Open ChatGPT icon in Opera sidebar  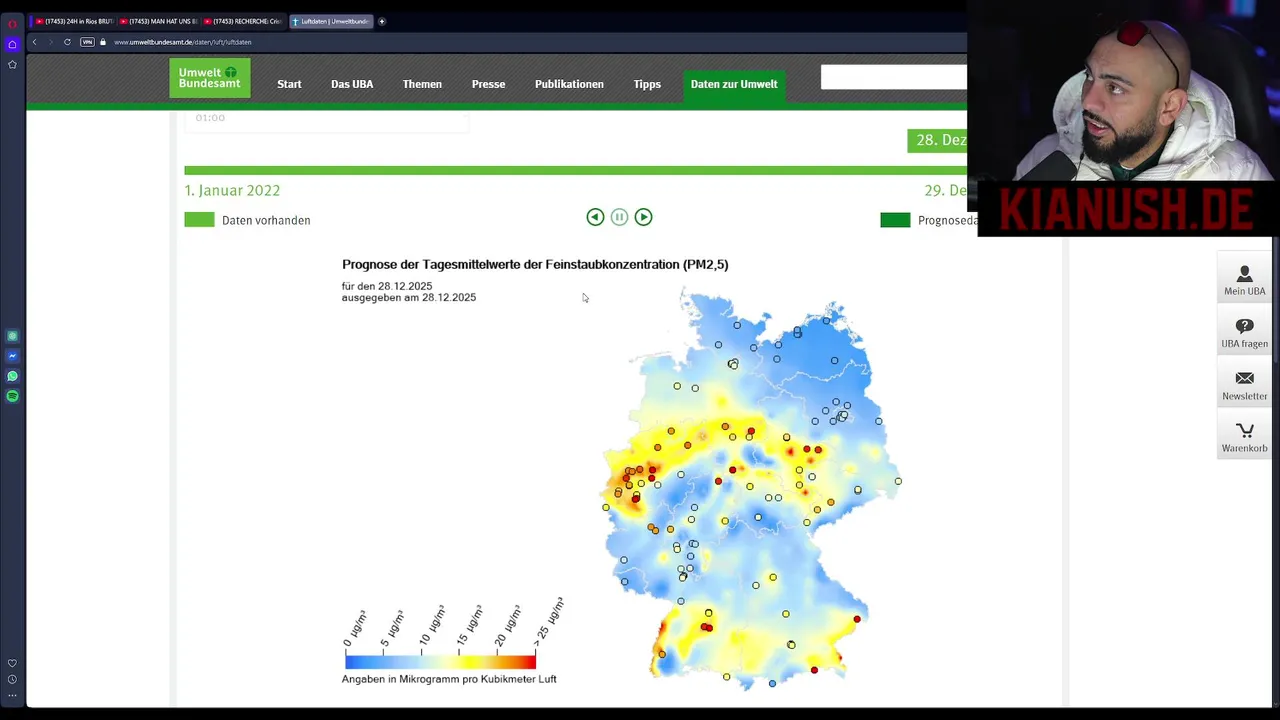pyautogui.click(x=12, y=336)
